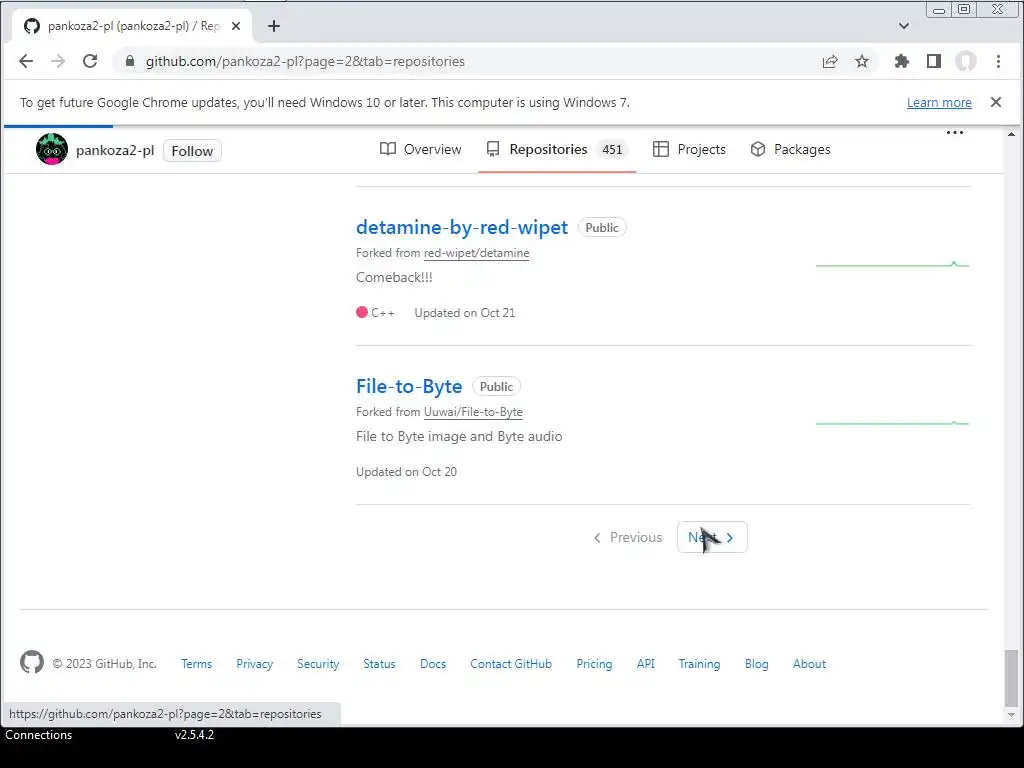Open the Training footer link
This screenshot has width=1024, height=768.
699,664
